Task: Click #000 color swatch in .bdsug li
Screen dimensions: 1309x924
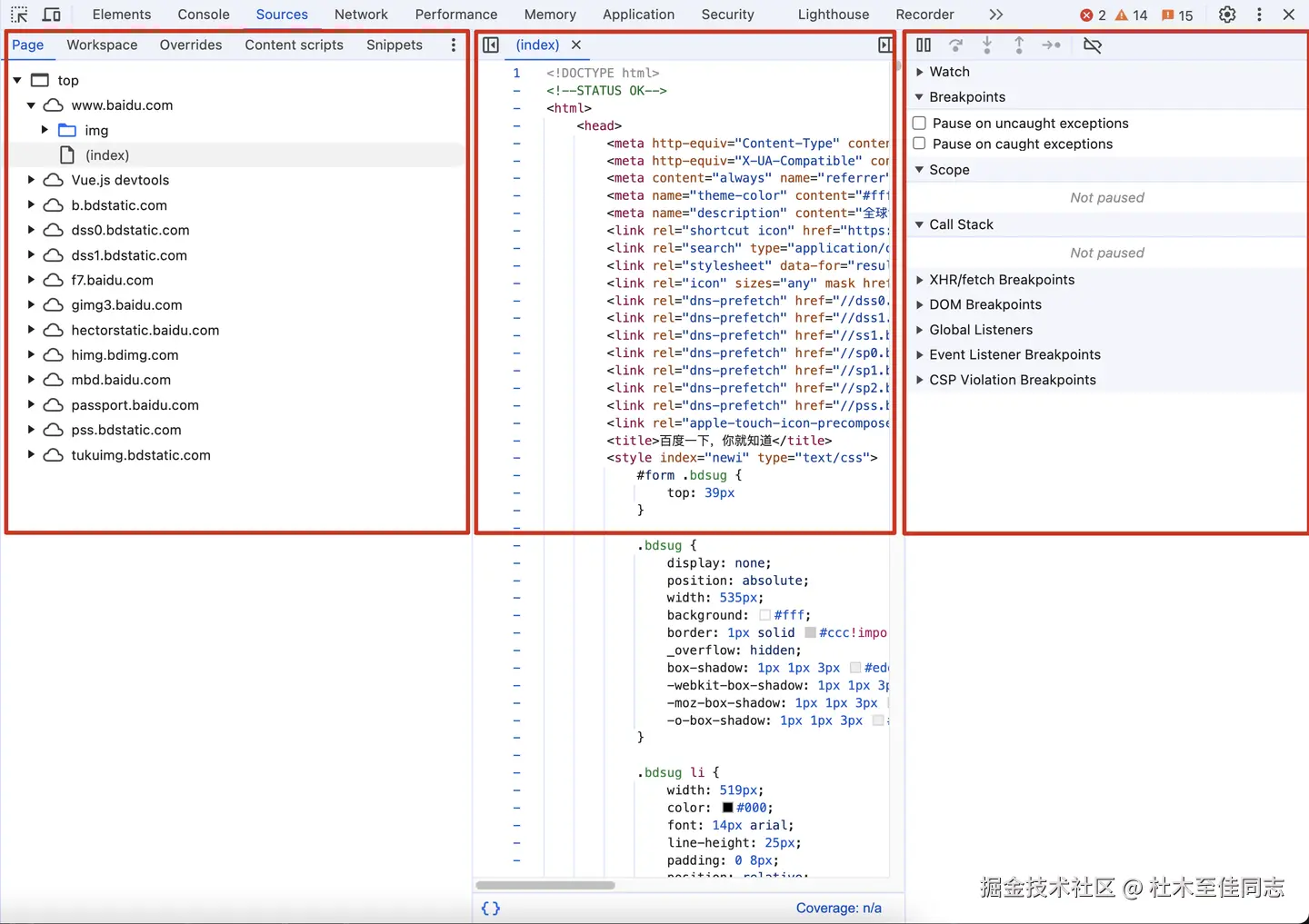Action: (727, 808)
